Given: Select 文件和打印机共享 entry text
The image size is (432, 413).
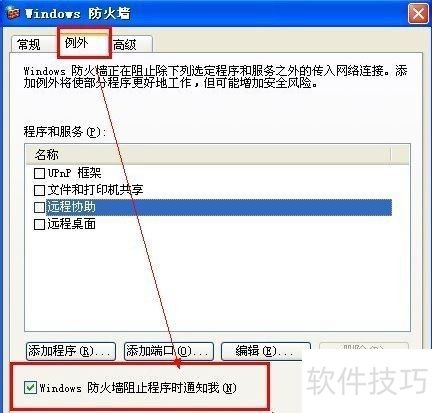Looking at the screenshot, I should pos(95,190).
